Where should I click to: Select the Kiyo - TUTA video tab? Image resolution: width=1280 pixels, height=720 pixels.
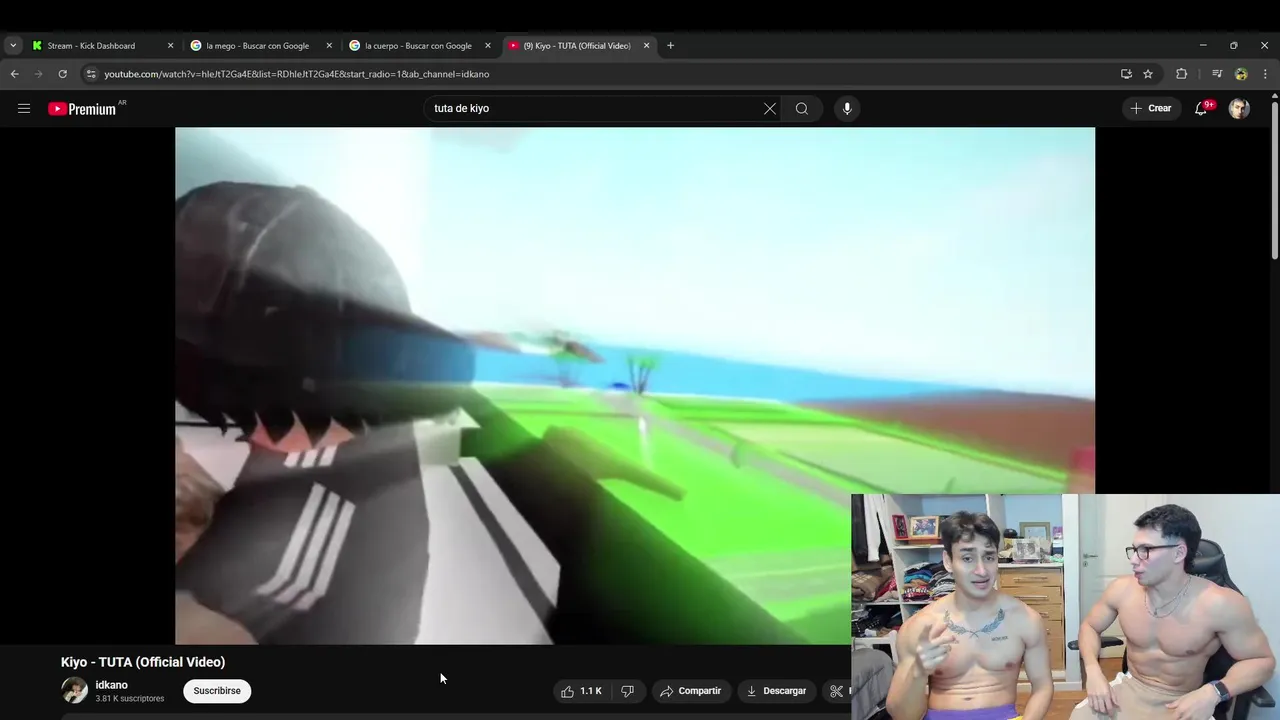577,45
